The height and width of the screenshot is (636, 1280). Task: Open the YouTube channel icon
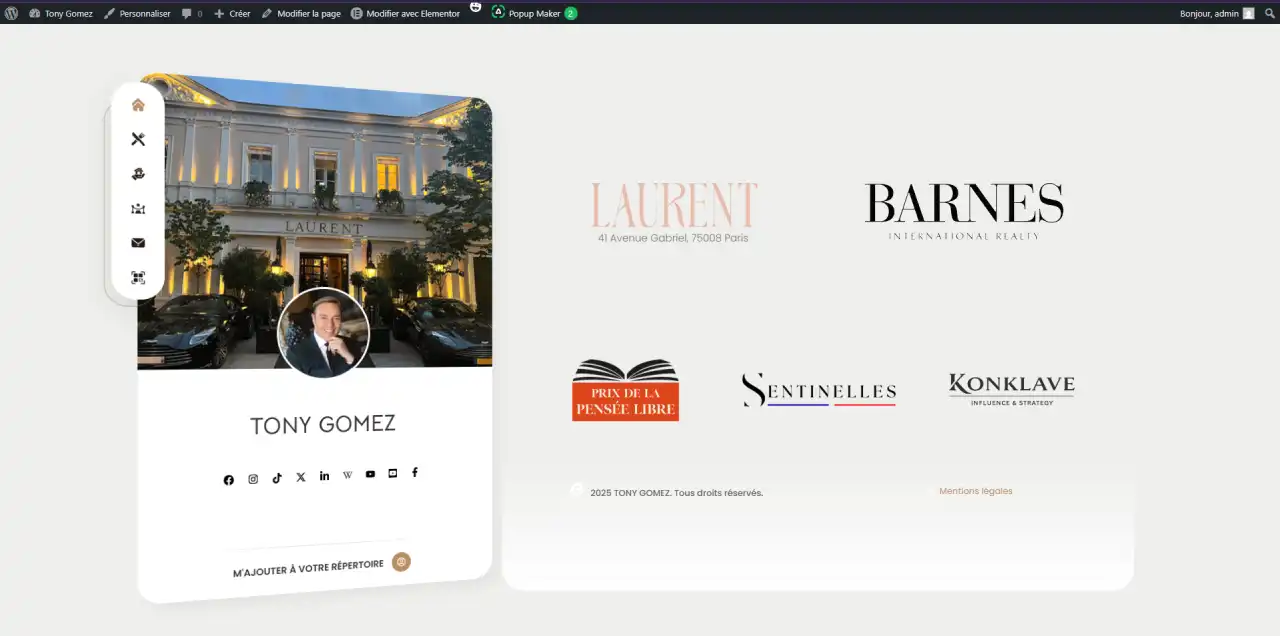pos(370,474)
